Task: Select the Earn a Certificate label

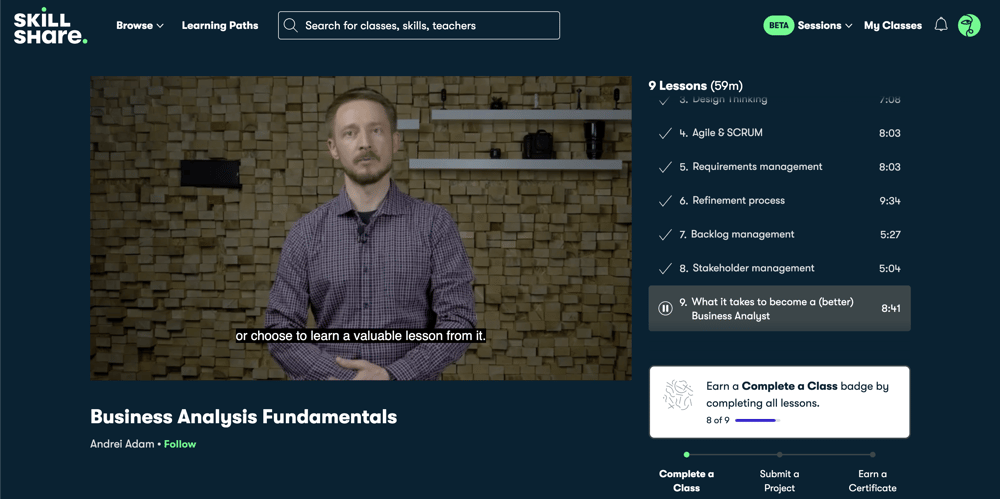Action: 872,481
